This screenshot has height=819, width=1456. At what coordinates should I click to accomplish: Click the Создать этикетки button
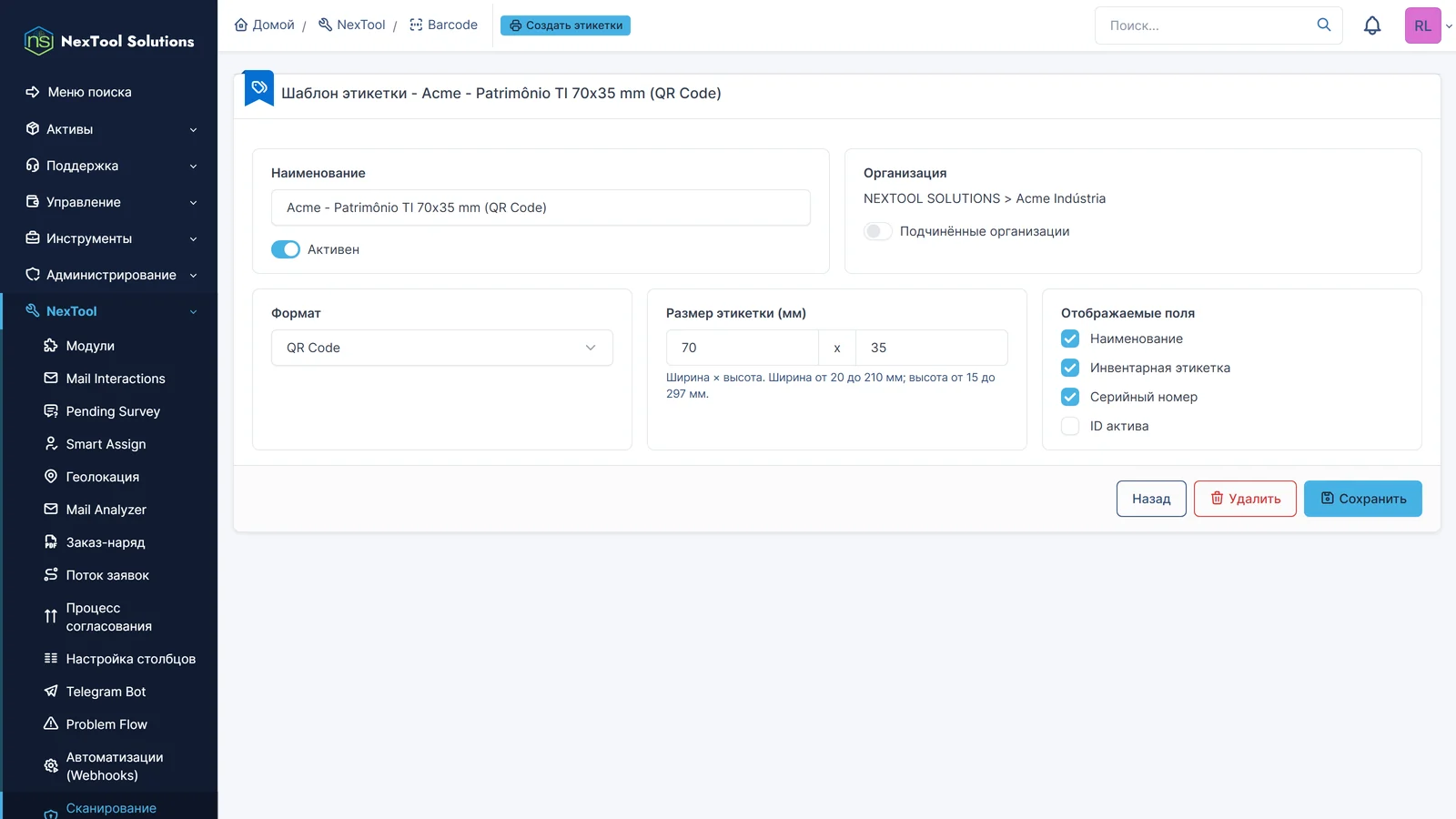point(565,25)
